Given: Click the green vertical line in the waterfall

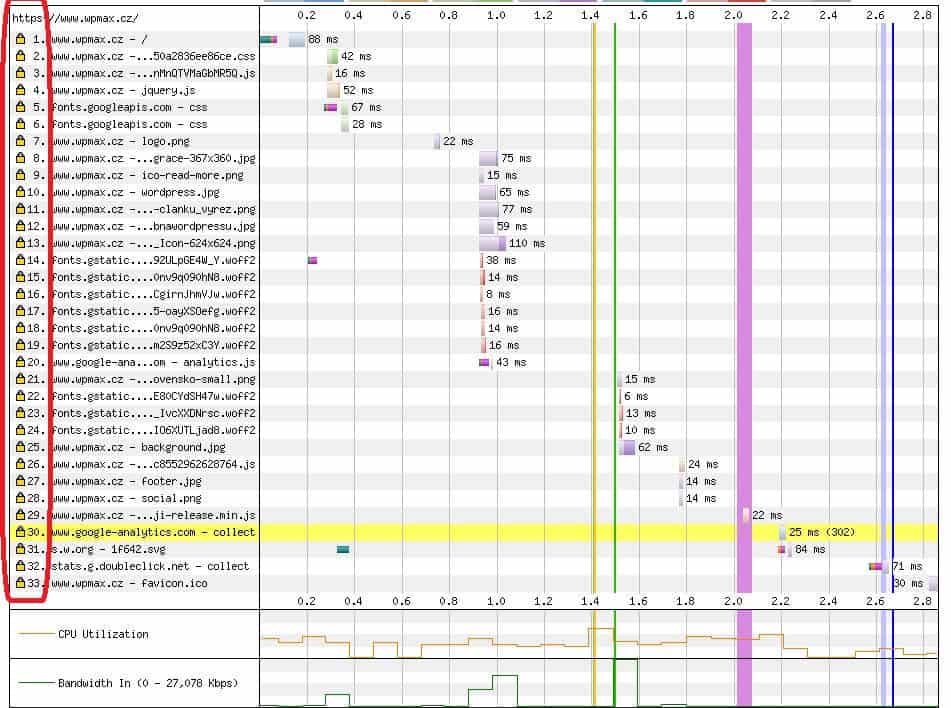Looking at the screenshot, I should coord(615,300).
